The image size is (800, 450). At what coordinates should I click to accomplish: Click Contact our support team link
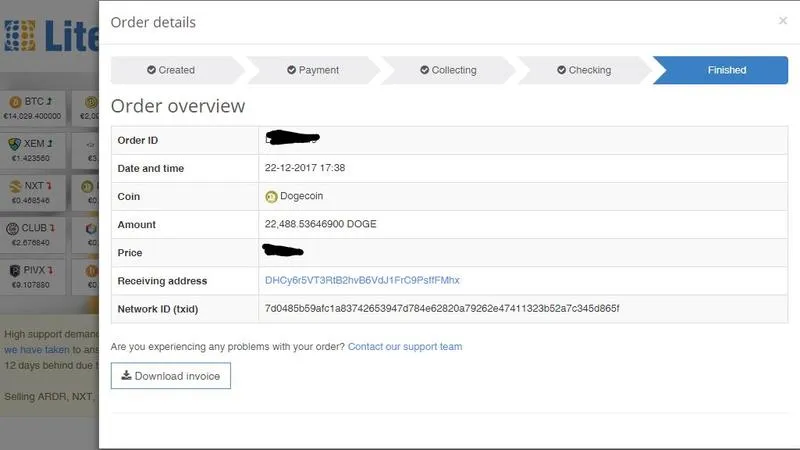405,346
